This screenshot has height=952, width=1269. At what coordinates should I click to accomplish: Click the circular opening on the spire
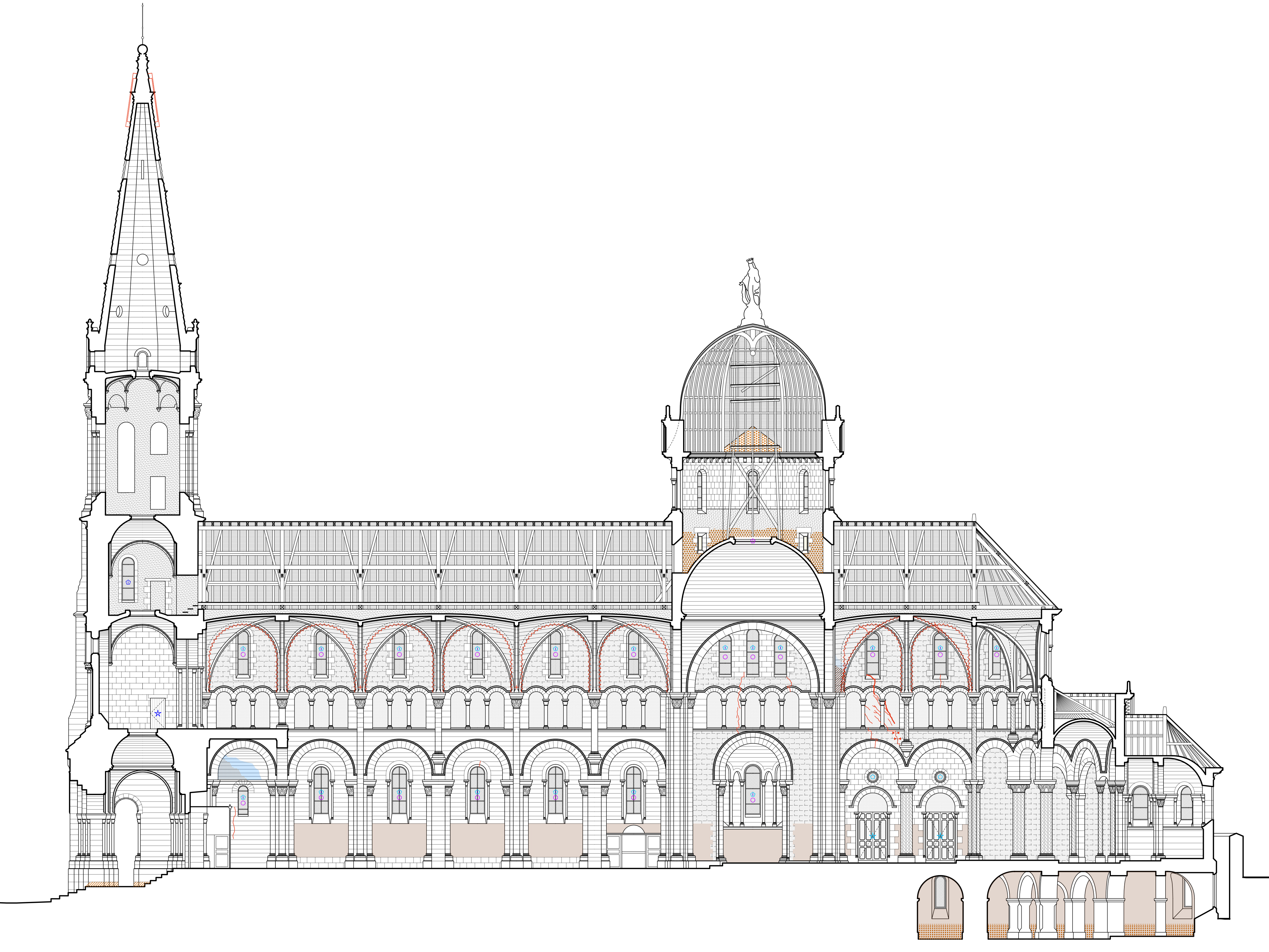tap(143, 259)
